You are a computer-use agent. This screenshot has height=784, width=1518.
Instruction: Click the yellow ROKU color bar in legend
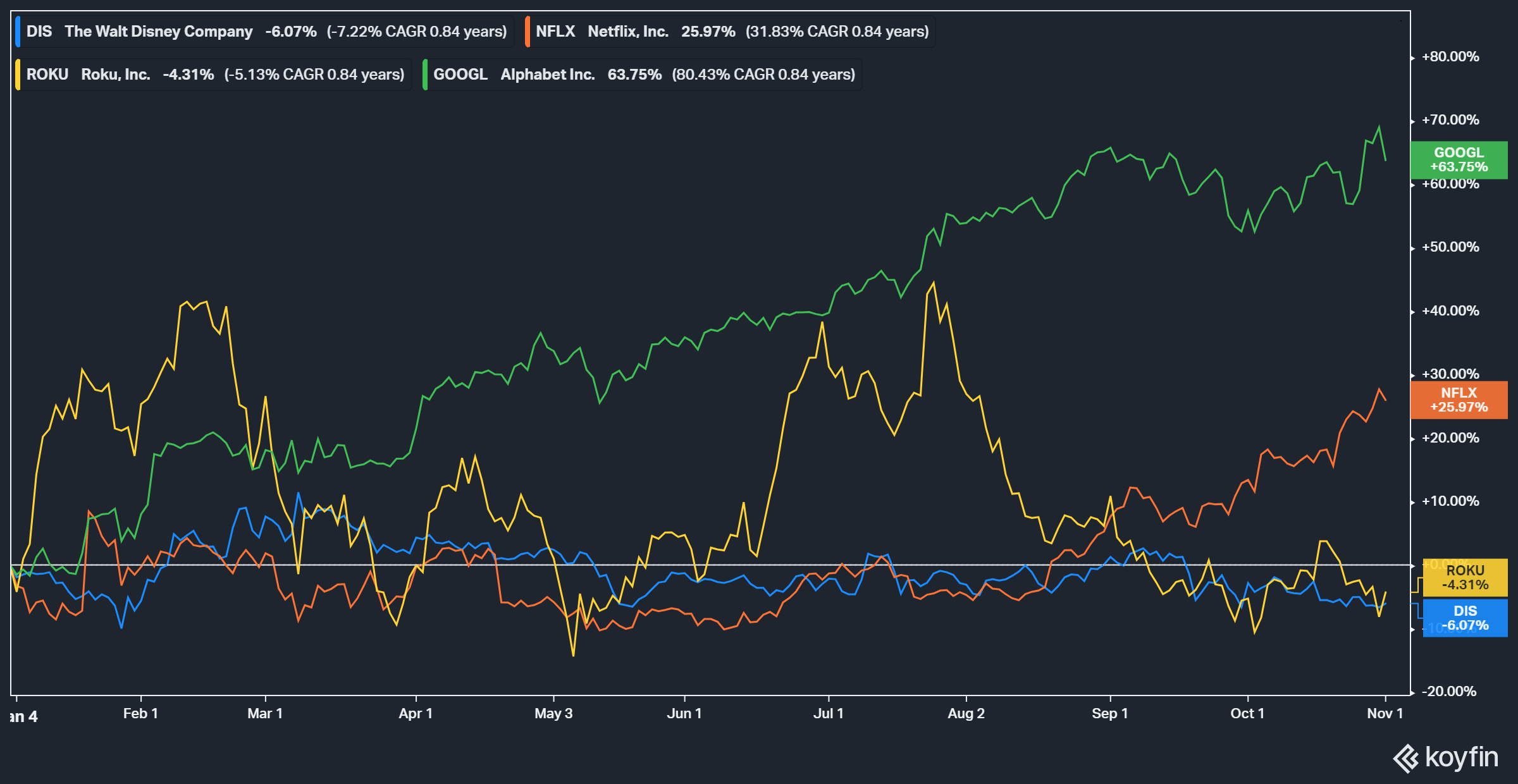click(x=18, y=75)
